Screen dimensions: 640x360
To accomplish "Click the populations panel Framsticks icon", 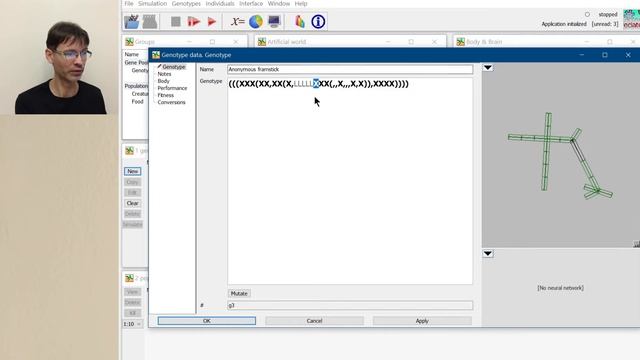I will click(129, 278).
